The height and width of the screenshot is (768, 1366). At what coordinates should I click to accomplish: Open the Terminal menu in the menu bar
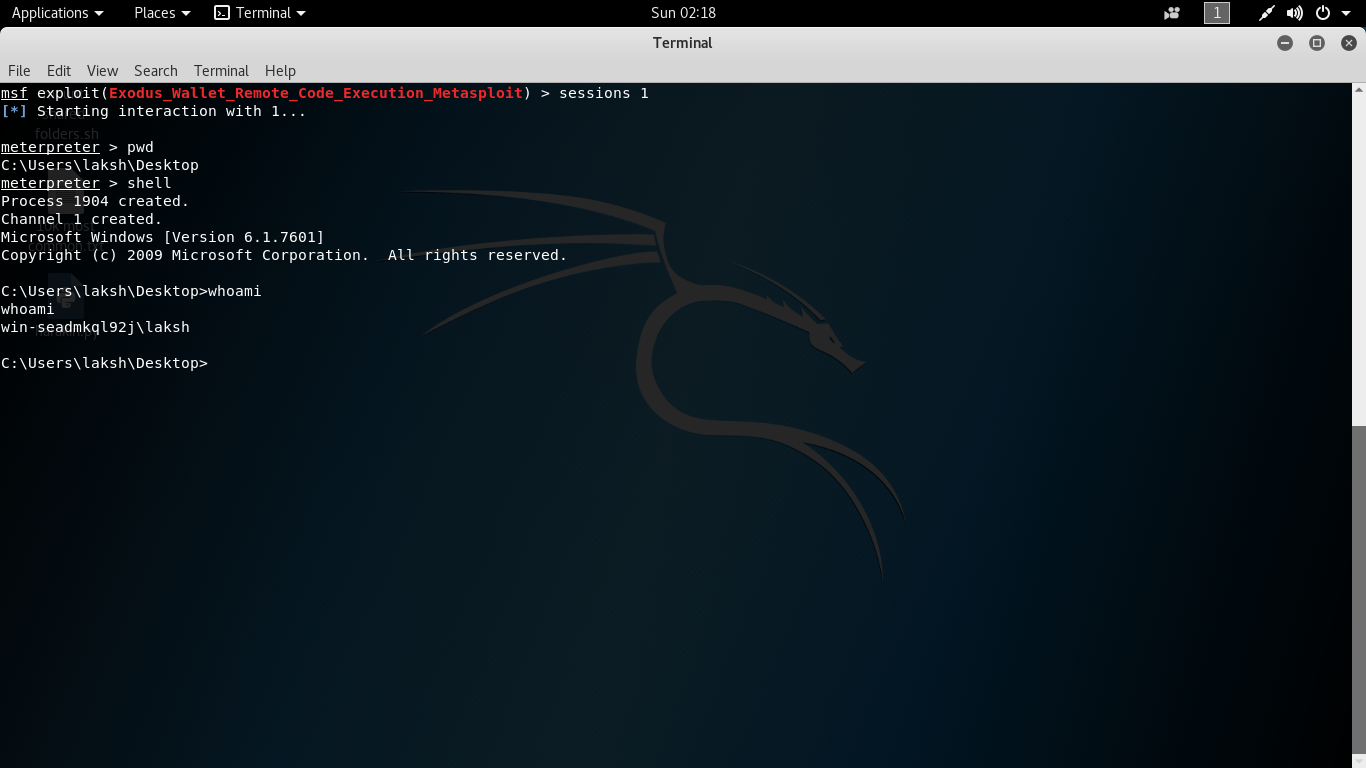click(x=221, y=71)
